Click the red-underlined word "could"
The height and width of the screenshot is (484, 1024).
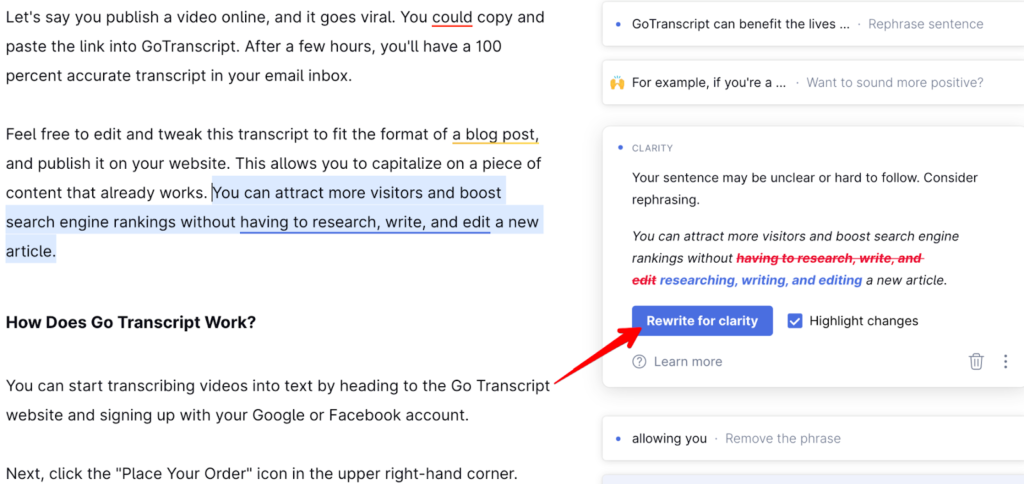[452, 17]
